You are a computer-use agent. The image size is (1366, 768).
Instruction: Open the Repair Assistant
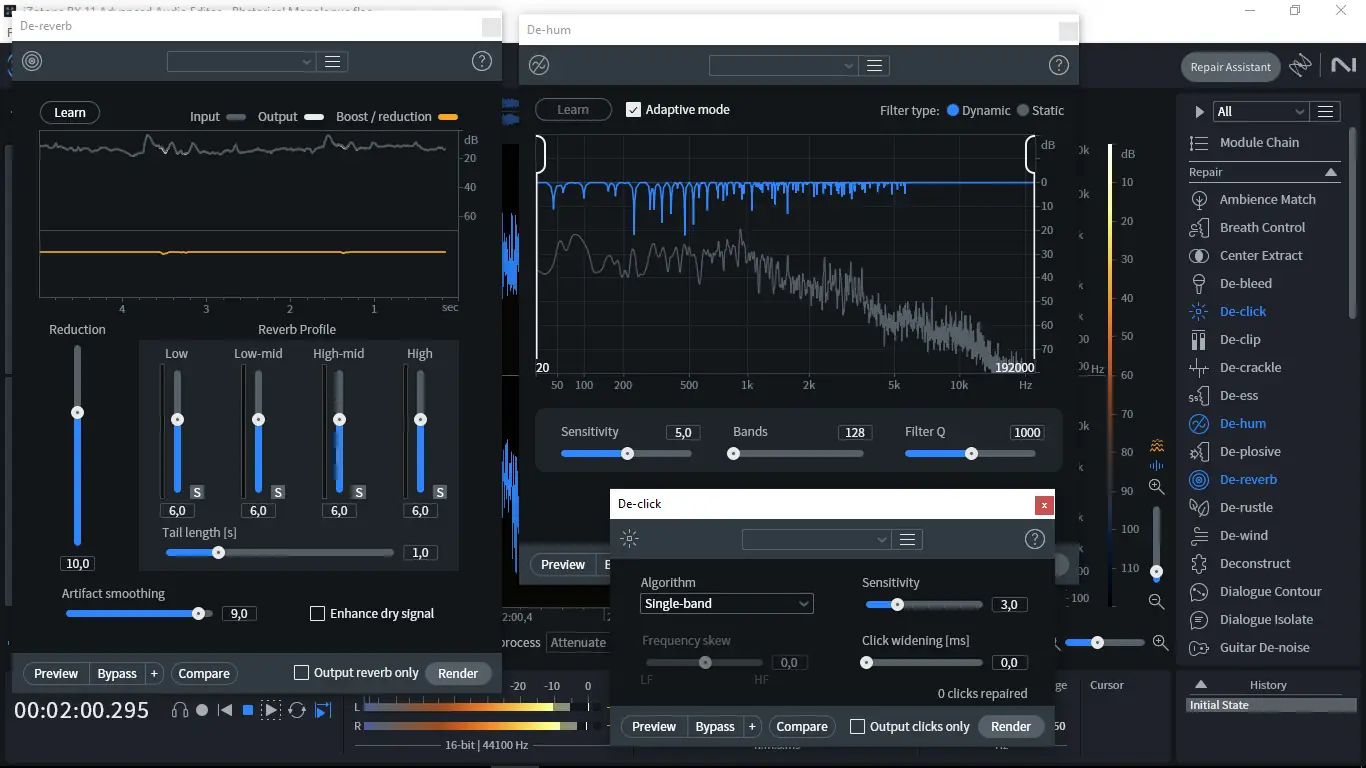(x=1231, y=67)
